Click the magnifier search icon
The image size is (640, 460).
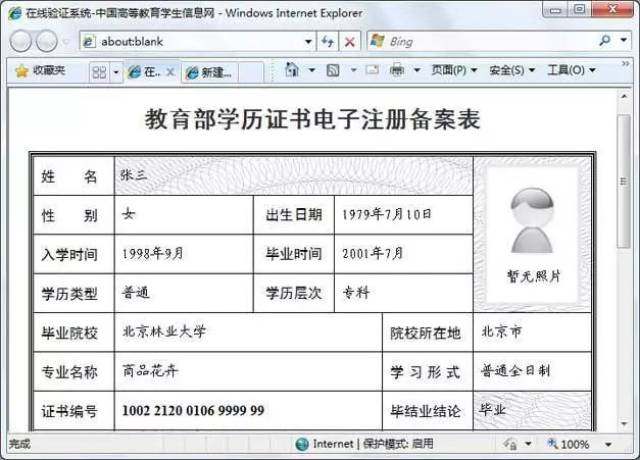click(605, 40)
